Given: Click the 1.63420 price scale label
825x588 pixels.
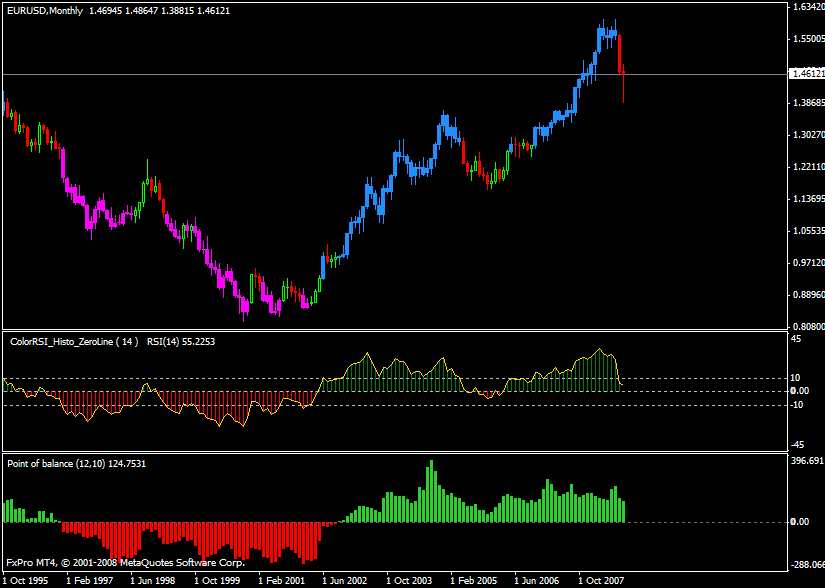Looking at the screenshot, I should pyautogui.click(x=806, y=7).
